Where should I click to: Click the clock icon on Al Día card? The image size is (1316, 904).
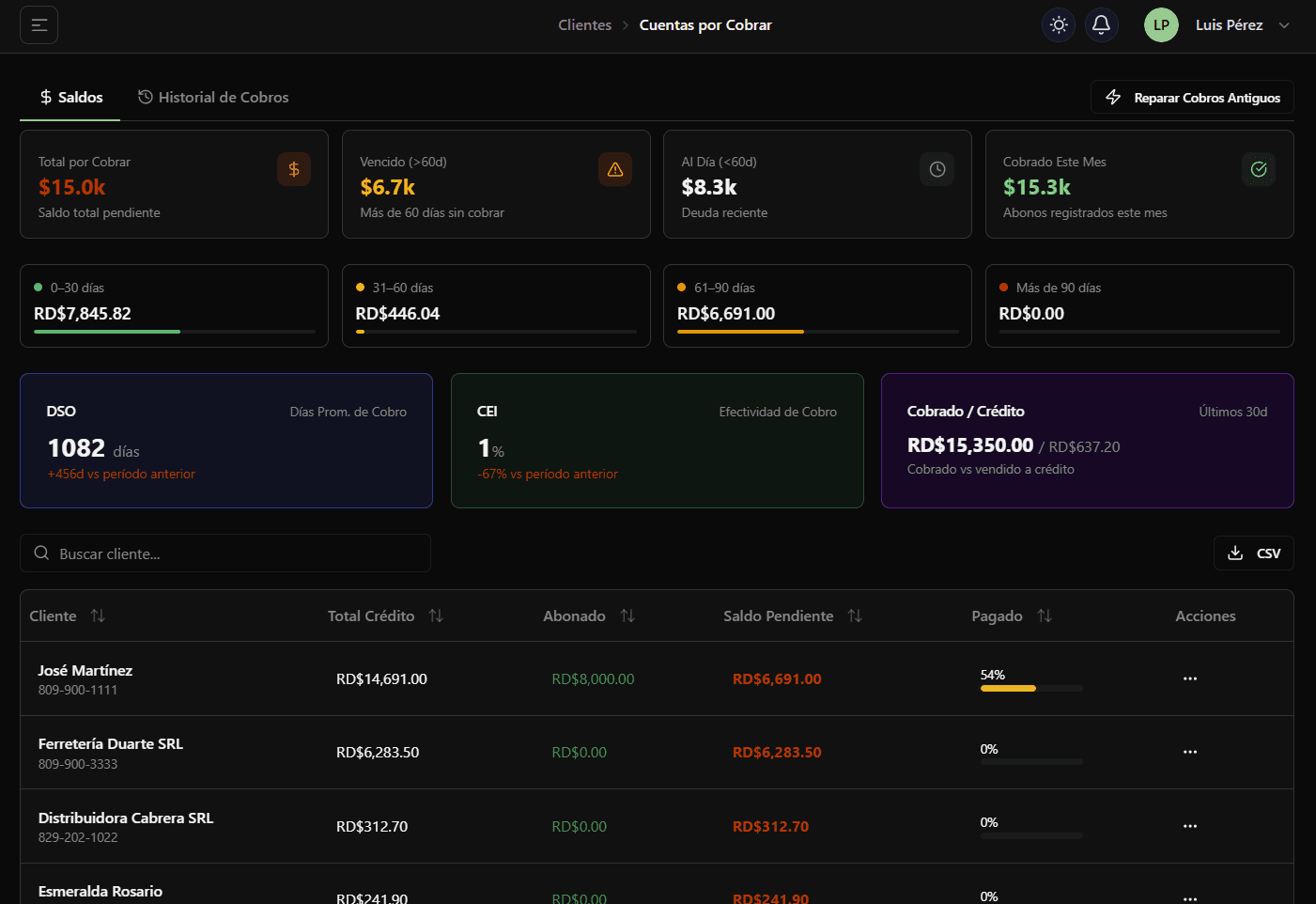(937, 169)
